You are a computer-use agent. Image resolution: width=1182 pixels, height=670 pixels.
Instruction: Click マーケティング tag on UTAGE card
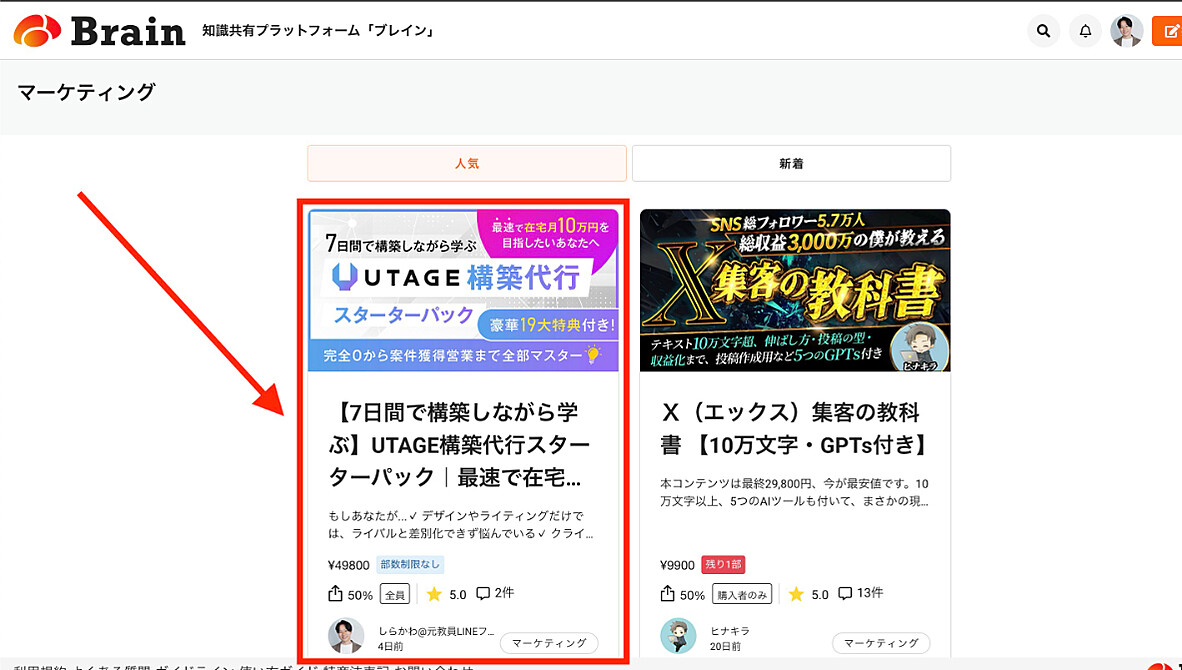click(549, 643)
